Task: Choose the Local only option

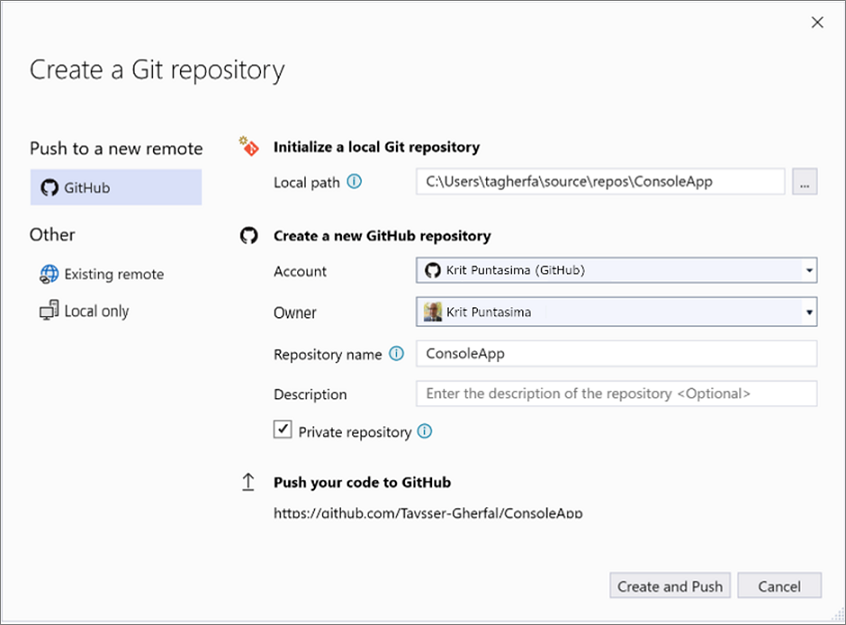Action: tap(84, 311)
